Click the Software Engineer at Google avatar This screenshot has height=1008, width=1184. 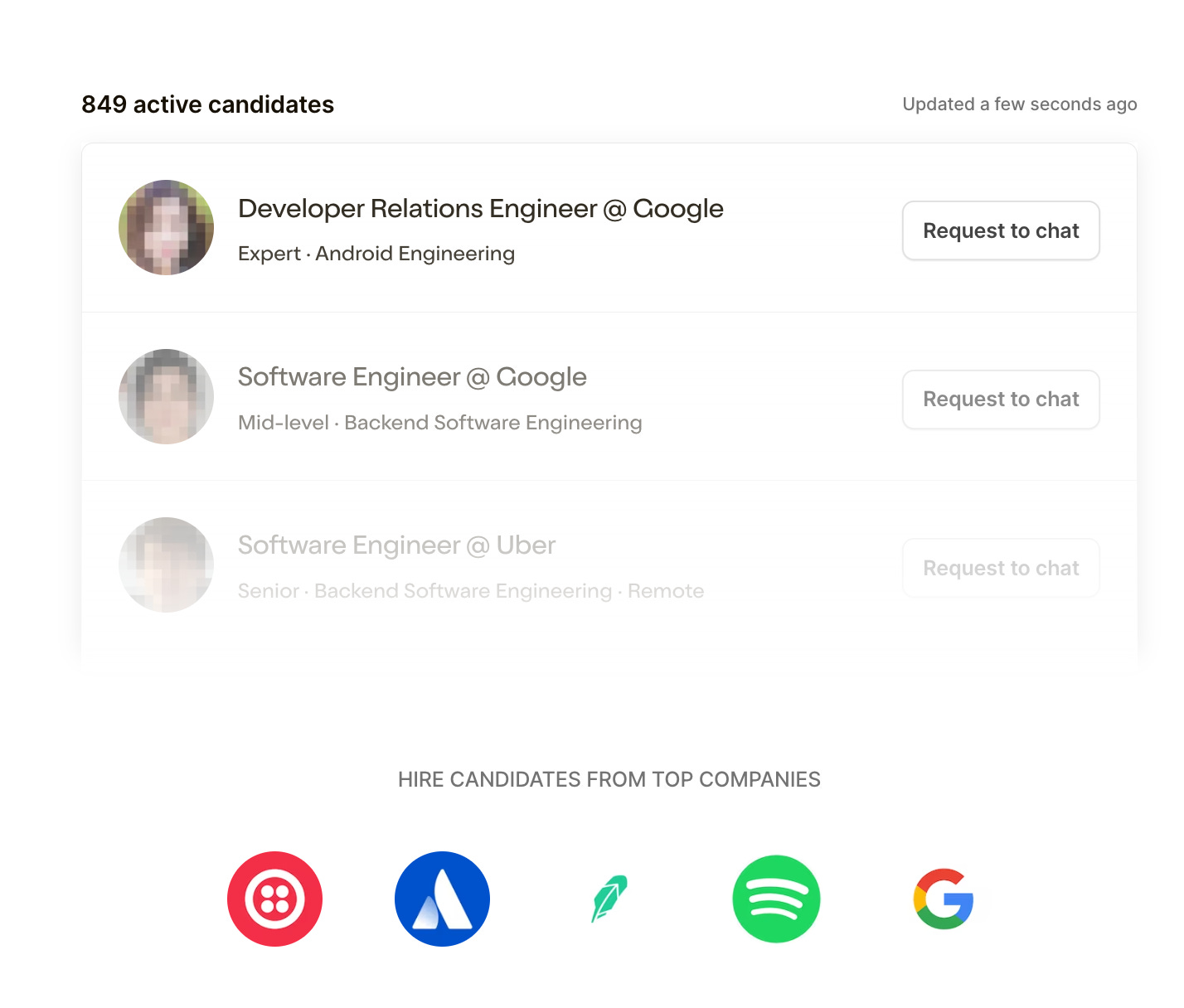pyautogui.click(x=166, y=396)
